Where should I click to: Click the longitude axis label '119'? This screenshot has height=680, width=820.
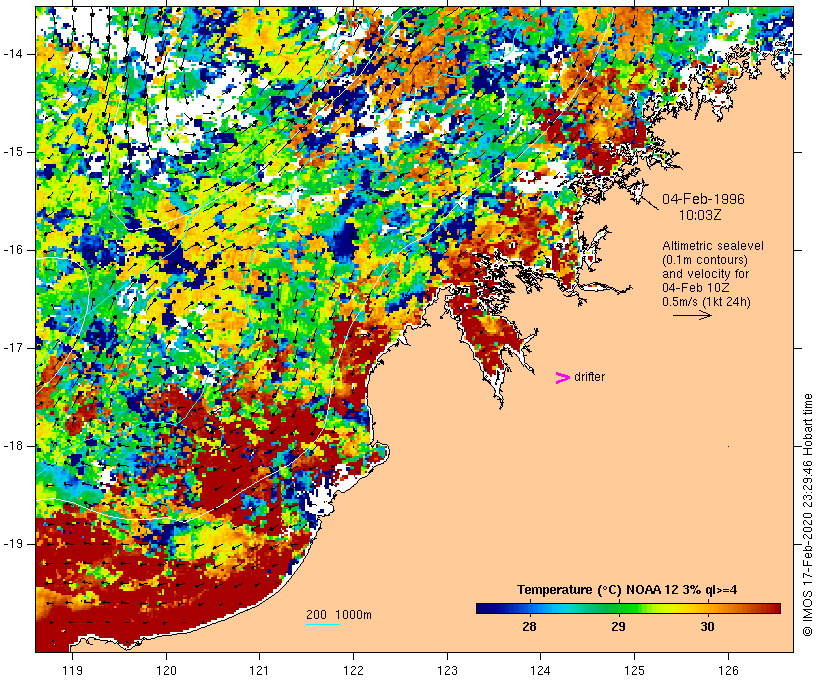[72, 671]
